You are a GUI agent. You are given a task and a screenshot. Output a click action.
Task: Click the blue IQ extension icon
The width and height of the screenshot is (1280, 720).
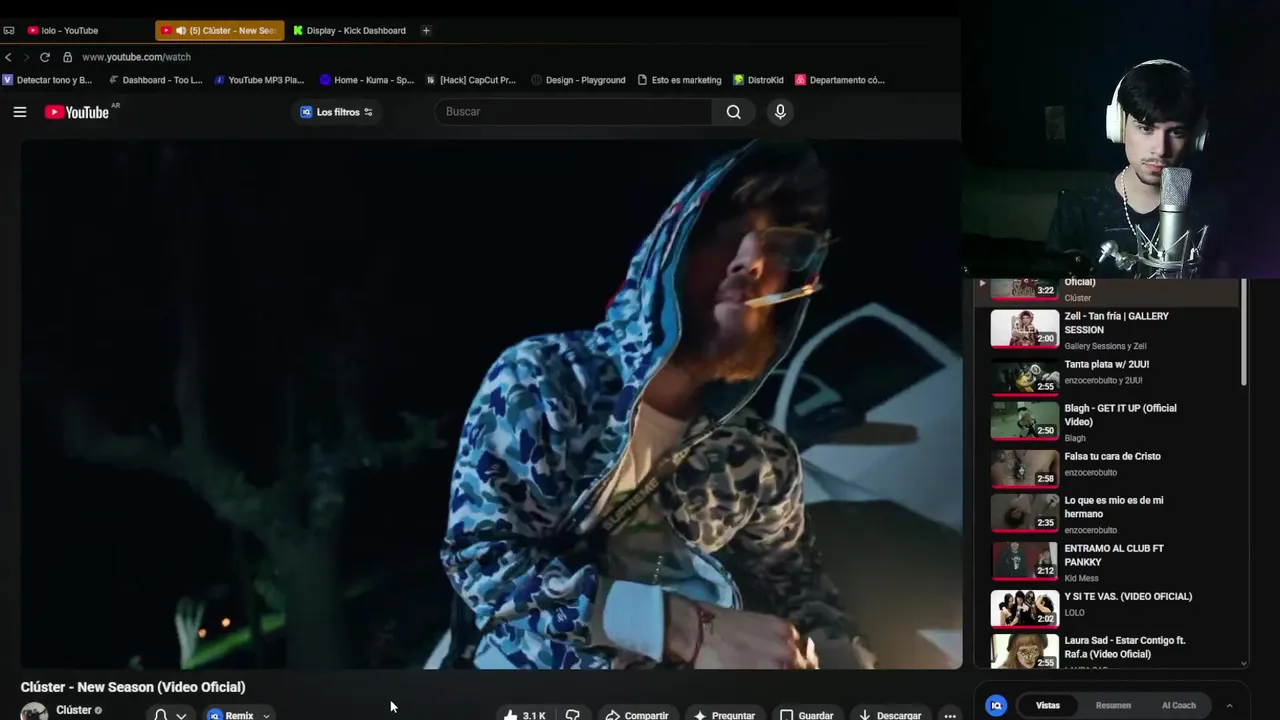pyautogui.click(x=996, y=705)
